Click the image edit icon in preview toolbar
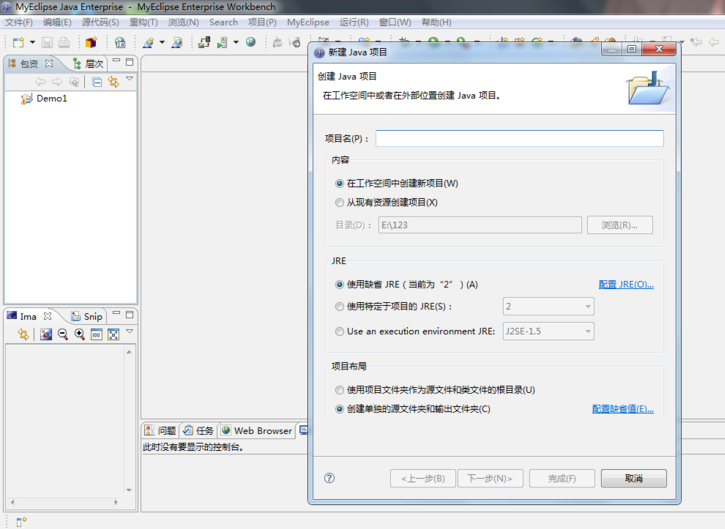This screenshot has width=725, height=529. click(46, 334)
